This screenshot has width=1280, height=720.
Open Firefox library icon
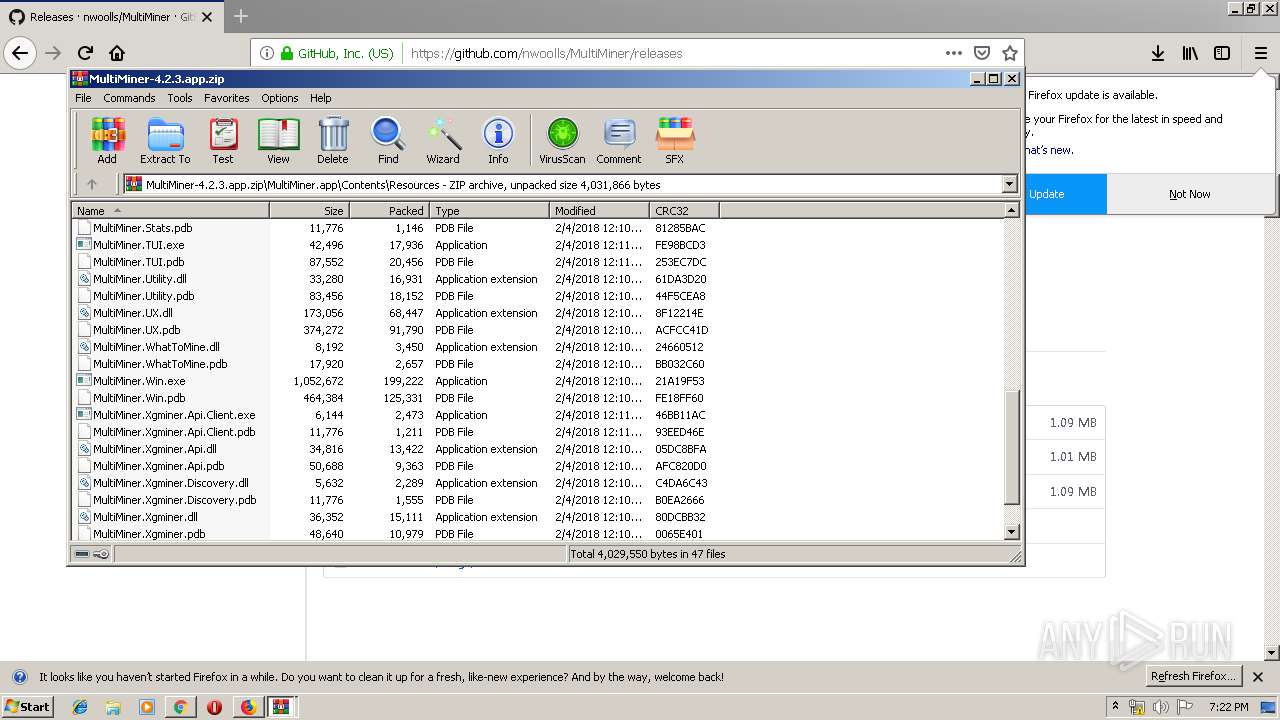1190,53
